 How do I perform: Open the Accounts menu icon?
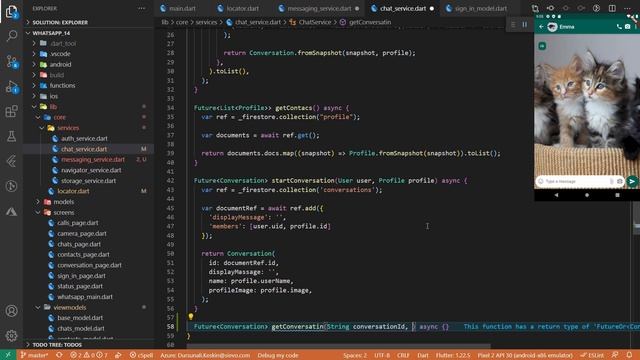tap(11, 311)
